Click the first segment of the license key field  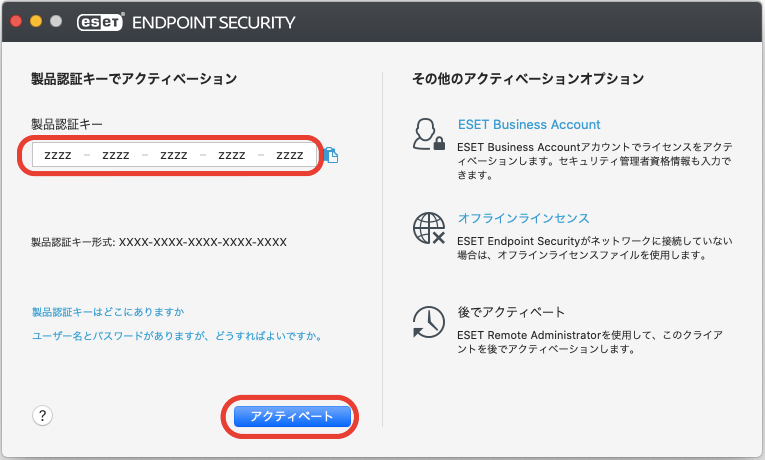click(x=58, y=155)
